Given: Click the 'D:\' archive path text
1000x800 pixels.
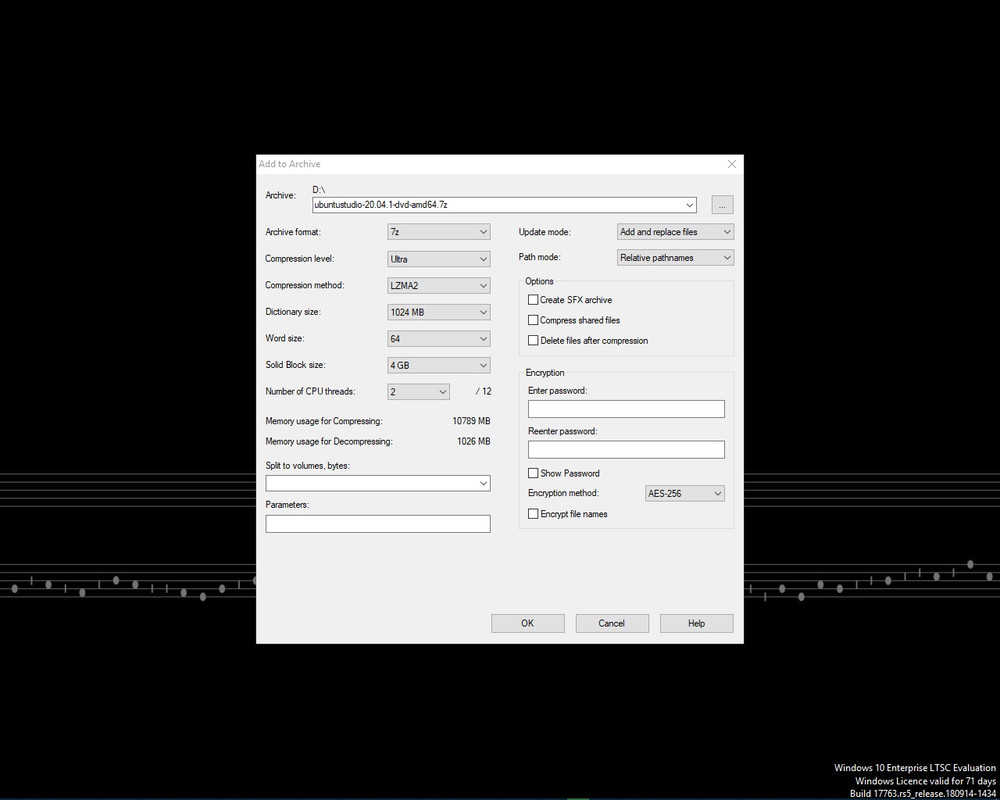Looking at the screenshot, I should tap(318, 189).
